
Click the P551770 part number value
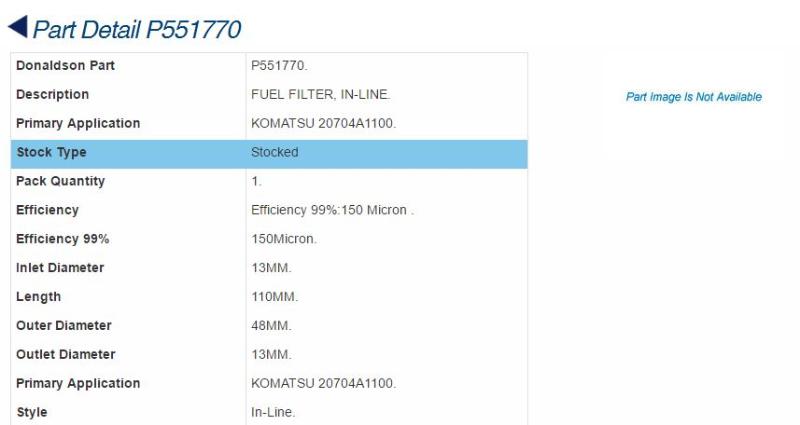[279, 65]
